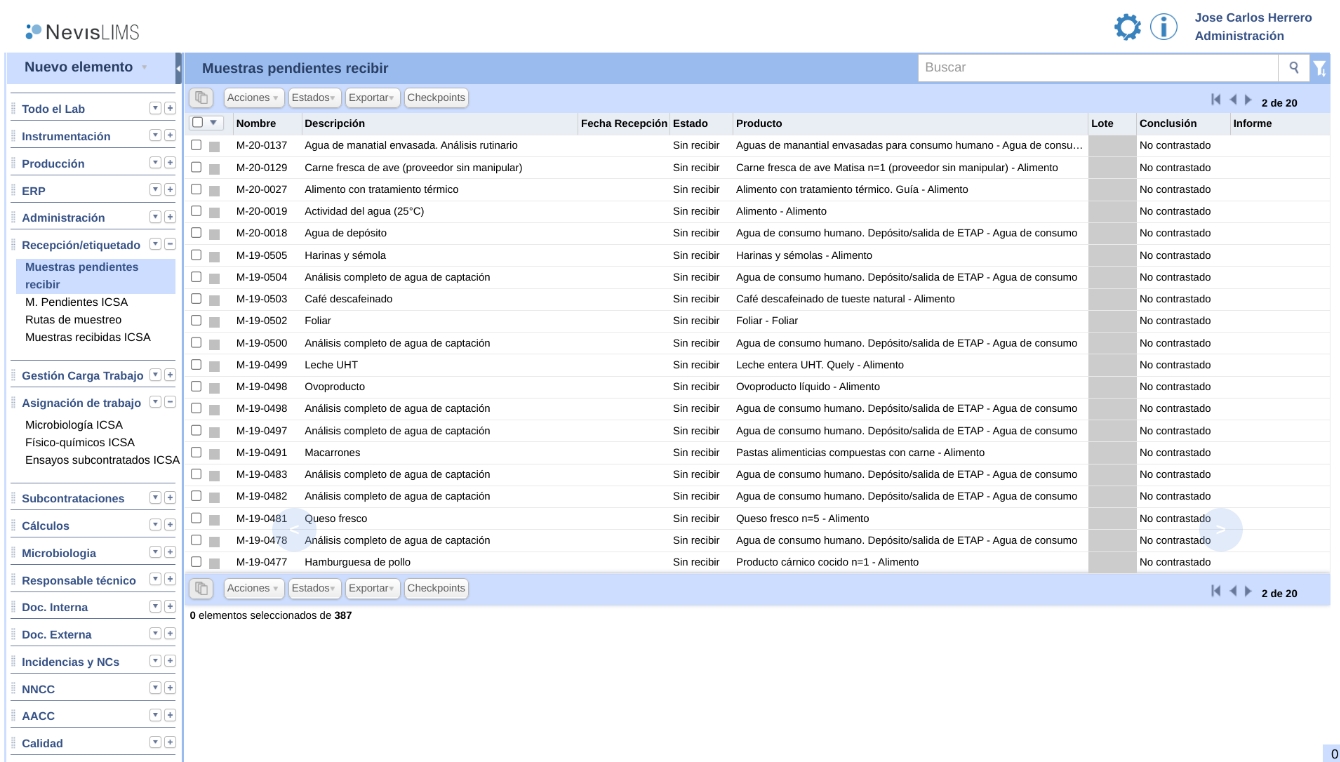This screenshot has width=1340, height=762.
Task: Click the top Checkpoints button
Action: click(437, 98)
